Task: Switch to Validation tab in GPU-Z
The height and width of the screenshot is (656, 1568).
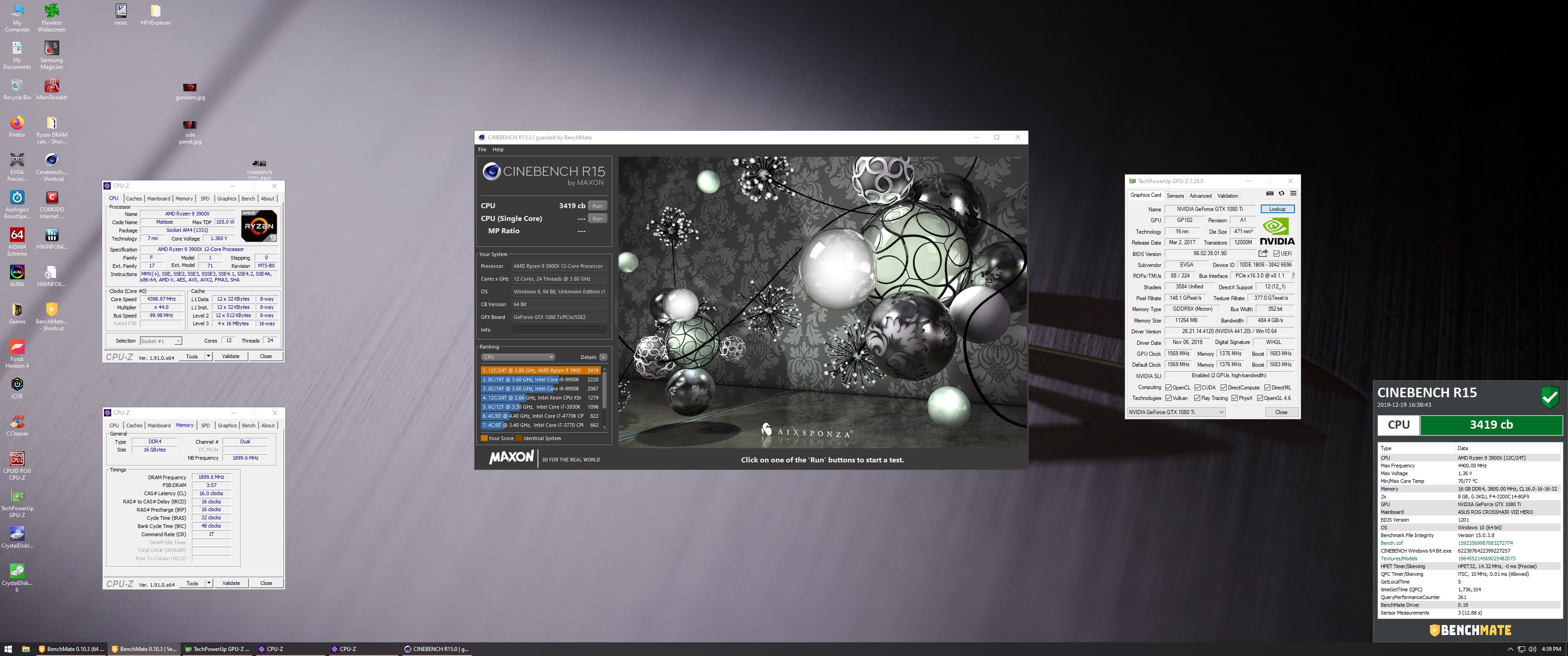Action: [1227, 196]
